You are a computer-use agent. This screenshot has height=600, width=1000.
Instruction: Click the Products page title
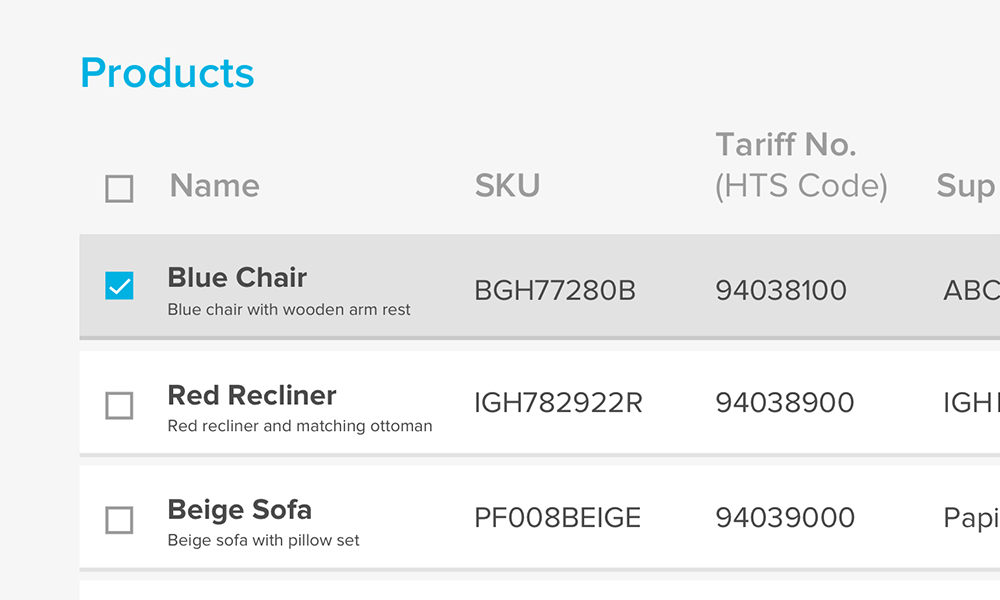(167, 73)
